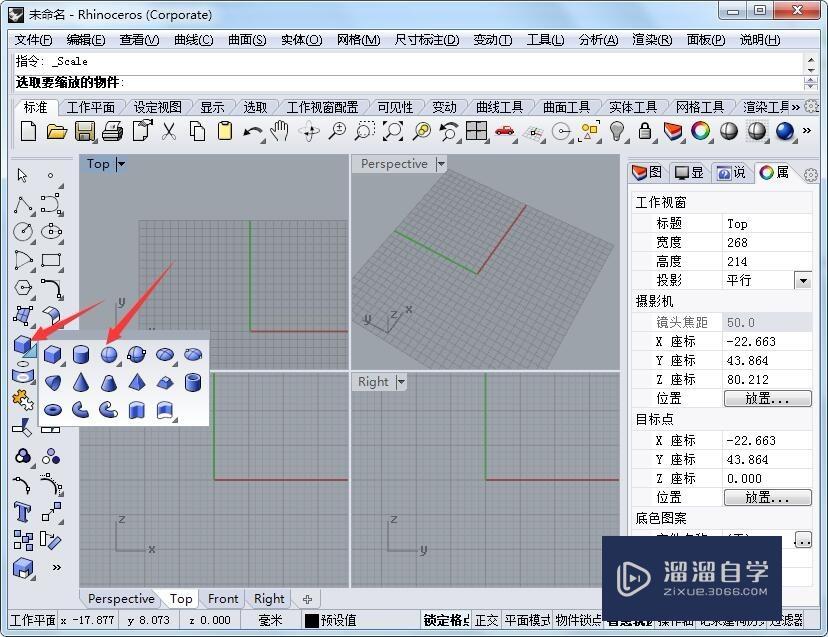Open the Top viewport title dropdown
Viewport: 828px width, 637px height.
(x=120, y=164)
